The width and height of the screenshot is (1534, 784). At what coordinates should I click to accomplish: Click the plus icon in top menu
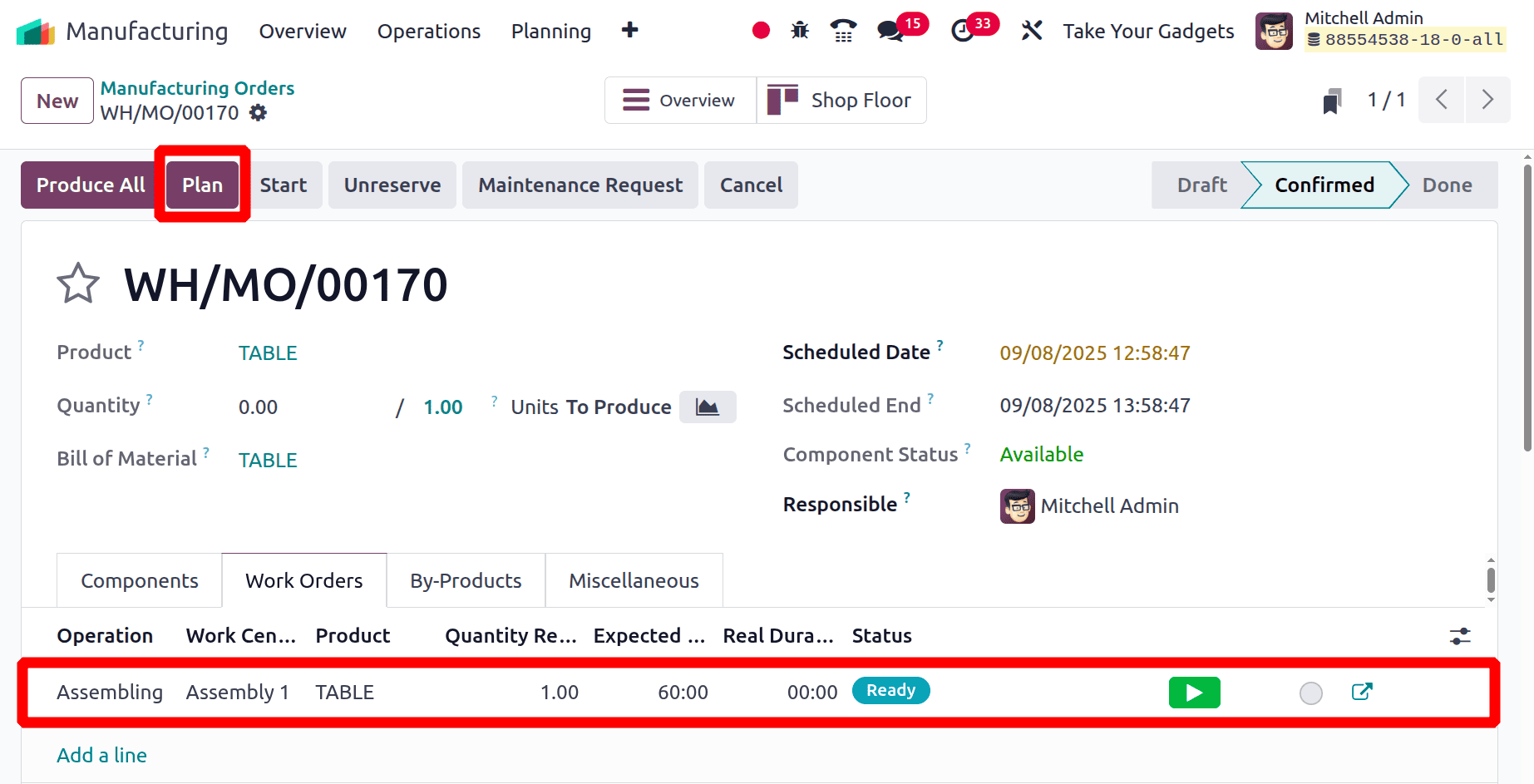click(x=629, y=31)
